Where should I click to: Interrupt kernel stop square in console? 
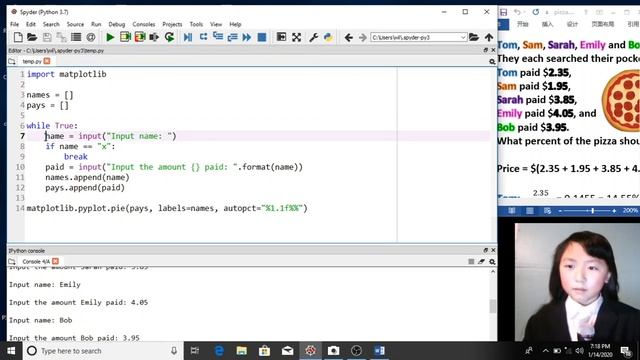(471, 262)
